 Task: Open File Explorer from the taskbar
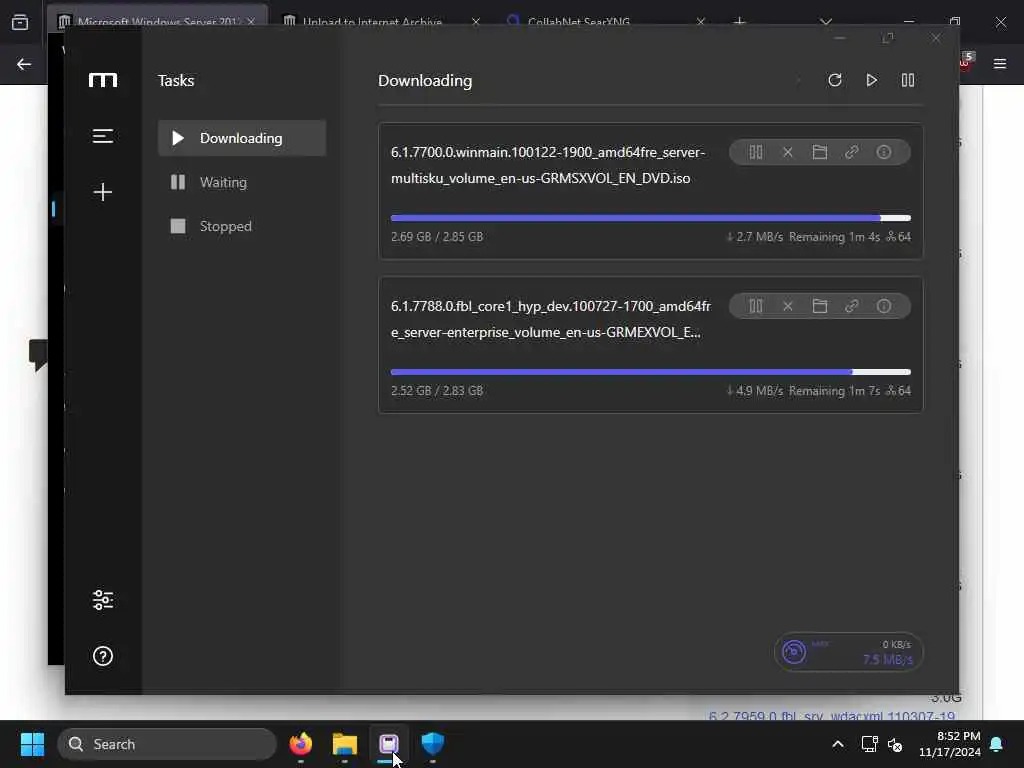click(345, 743)
